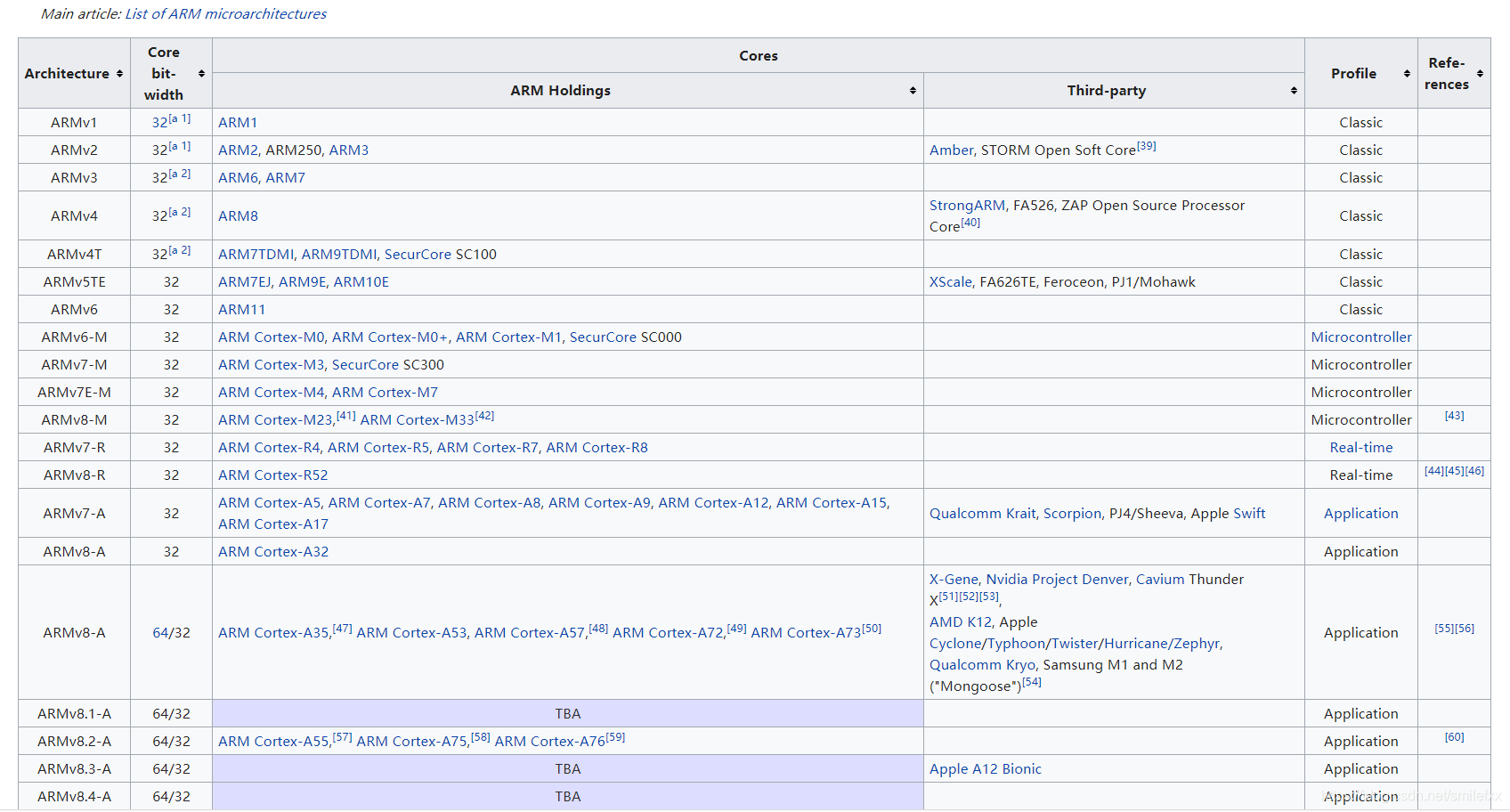
Task: Open the ARM8 link
Action: [238, 216]
